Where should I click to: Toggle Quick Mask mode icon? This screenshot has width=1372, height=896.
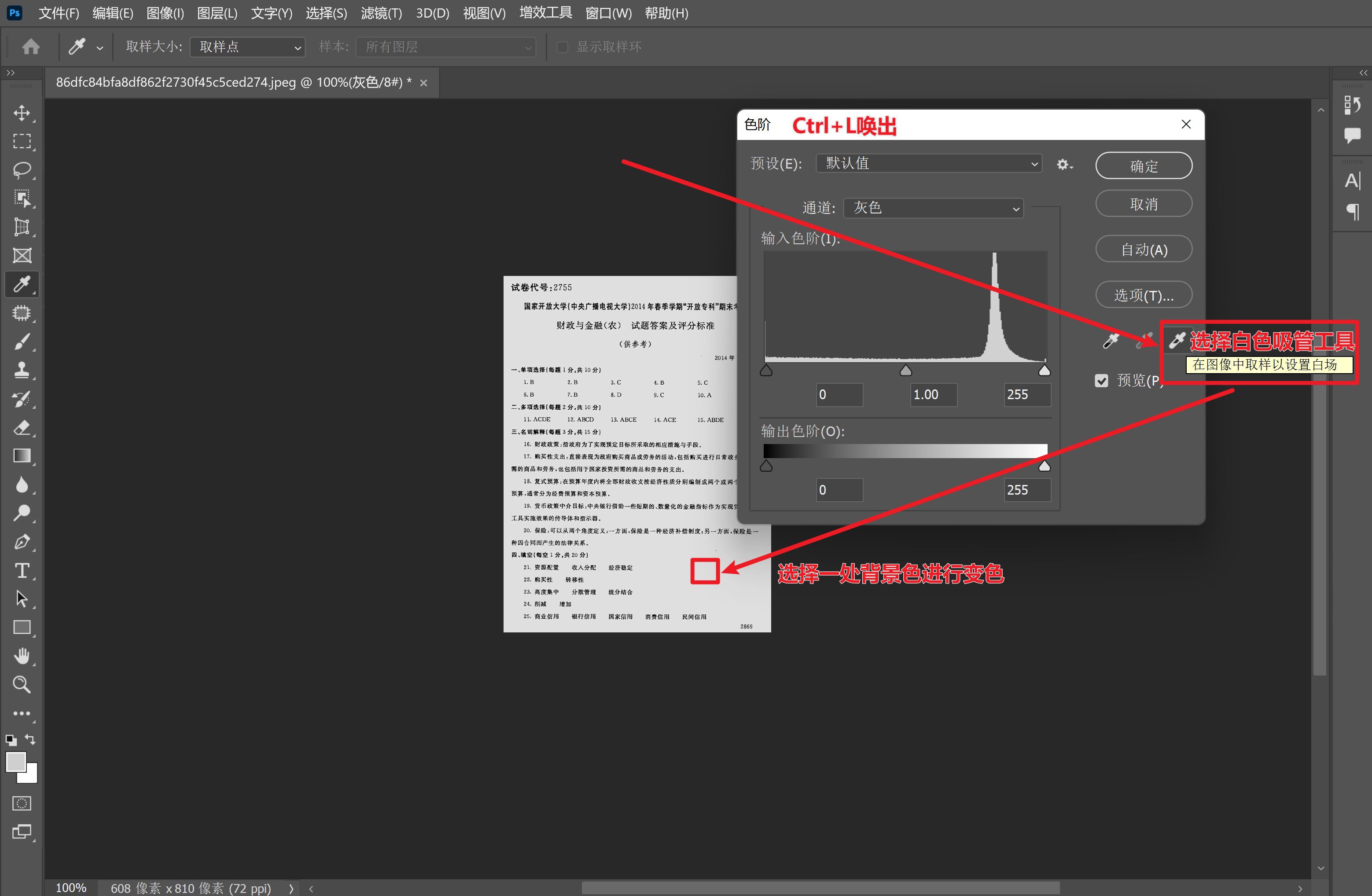tap(22, 803)
